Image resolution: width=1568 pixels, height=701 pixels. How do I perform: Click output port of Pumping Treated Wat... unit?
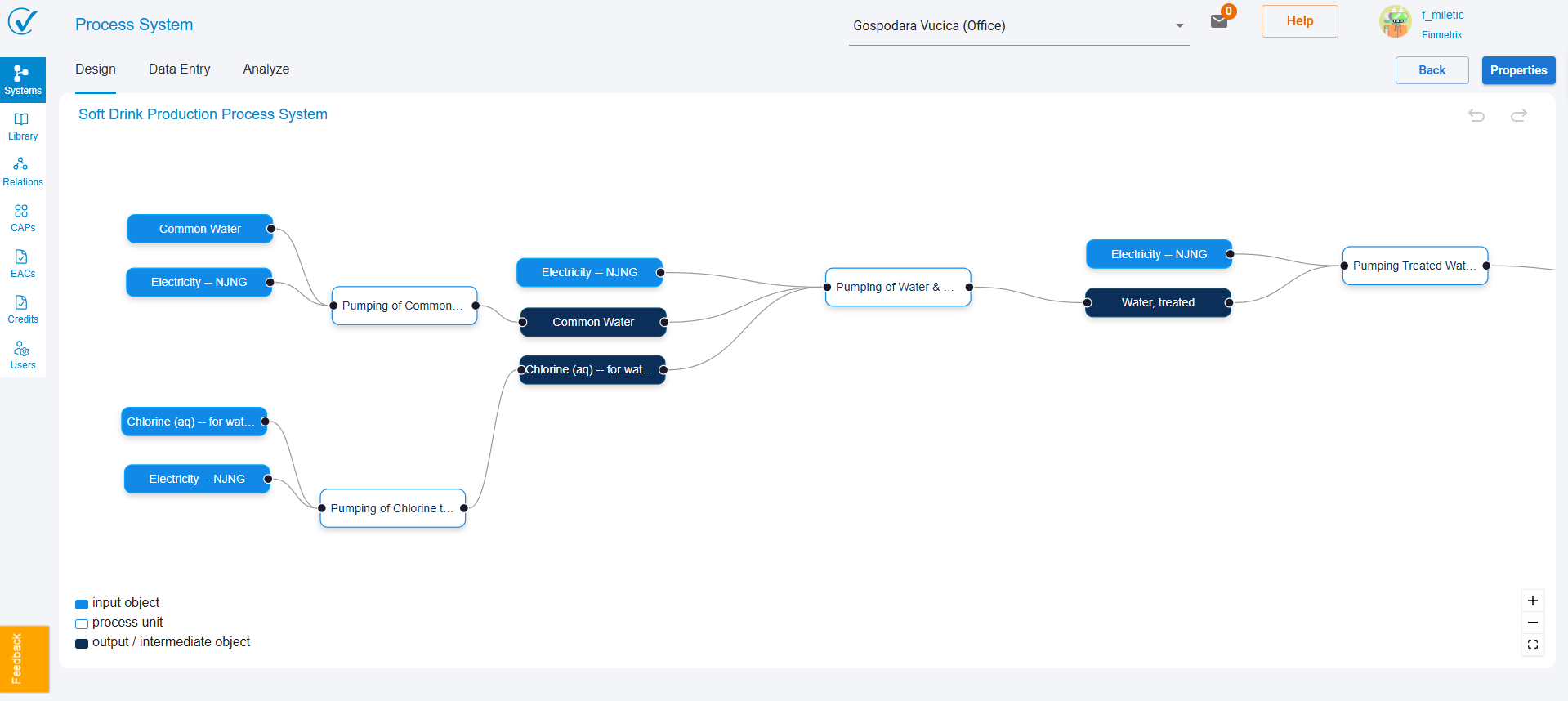[x=1486, y=266]
